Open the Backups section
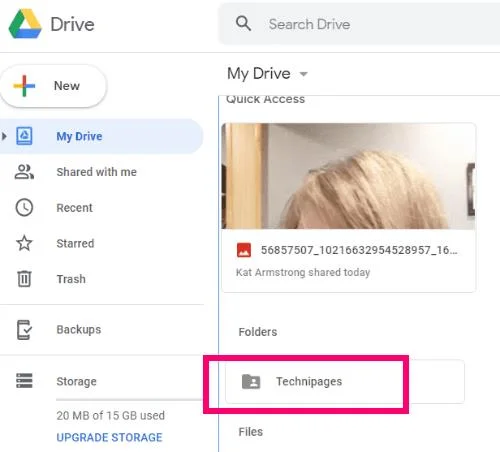500x452 pixels. [79, 330]
